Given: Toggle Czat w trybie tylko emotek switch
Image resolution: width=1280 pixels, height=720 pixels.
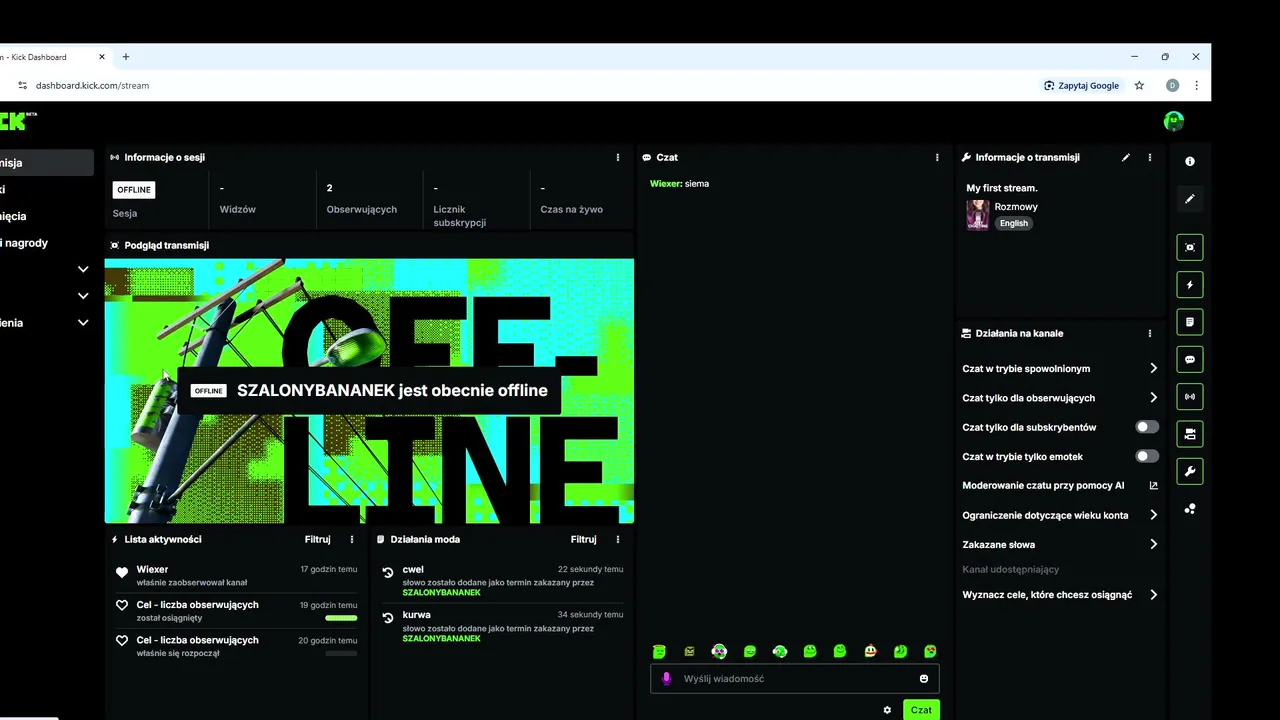Looking at the screenshot, I should point(1147,456).
